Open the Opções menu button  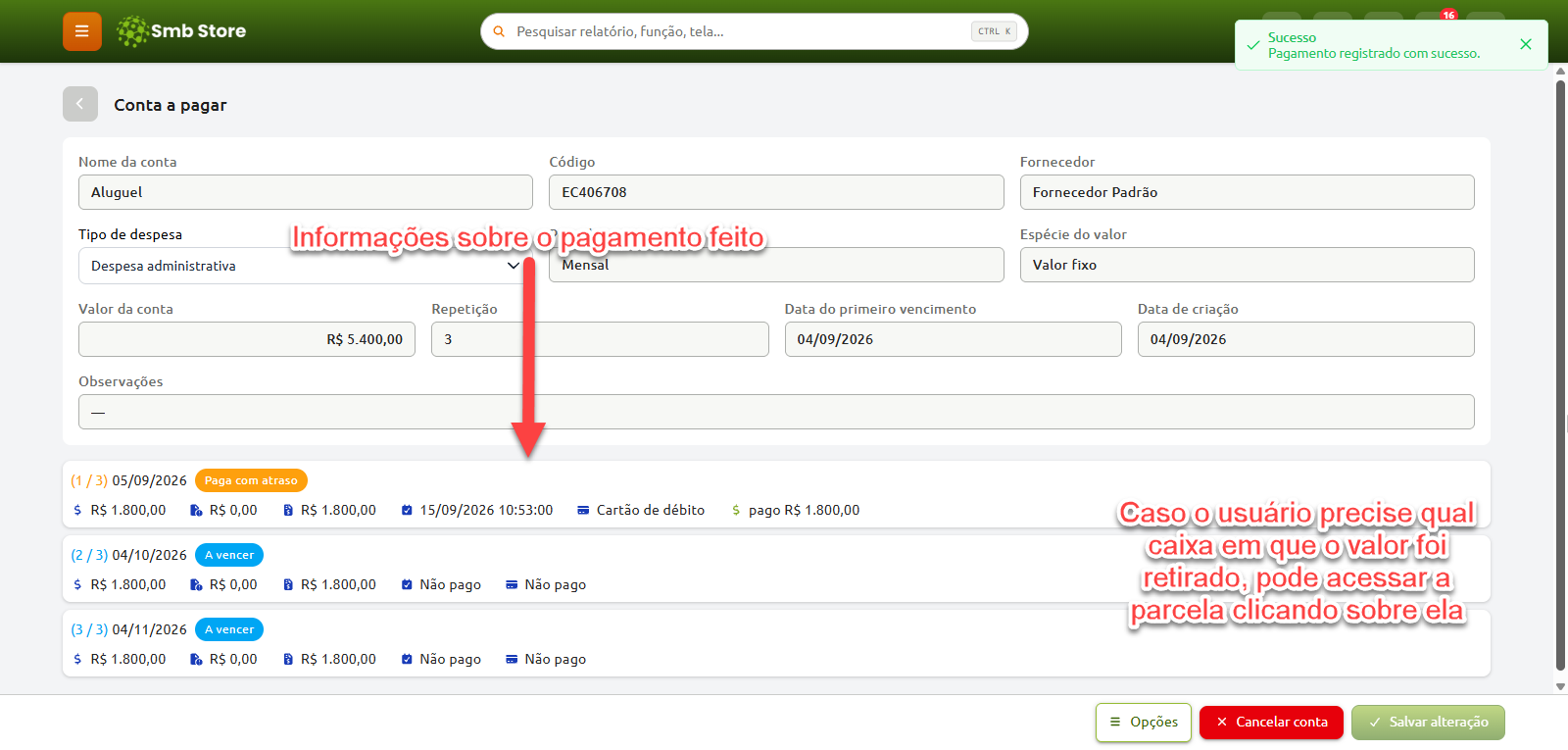(x=1144, y=723)
